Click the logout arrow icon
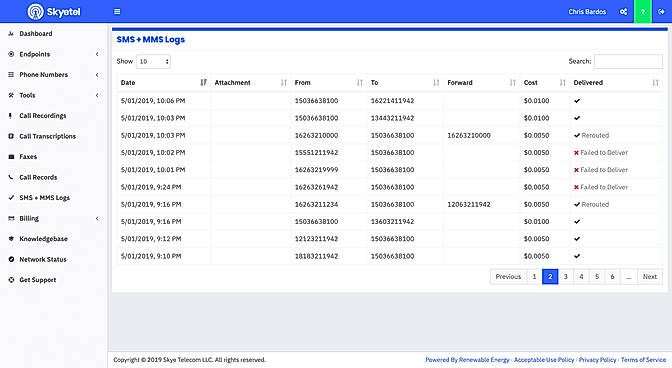The width and height of the screenshot is (672, 368). coord(661,12)
